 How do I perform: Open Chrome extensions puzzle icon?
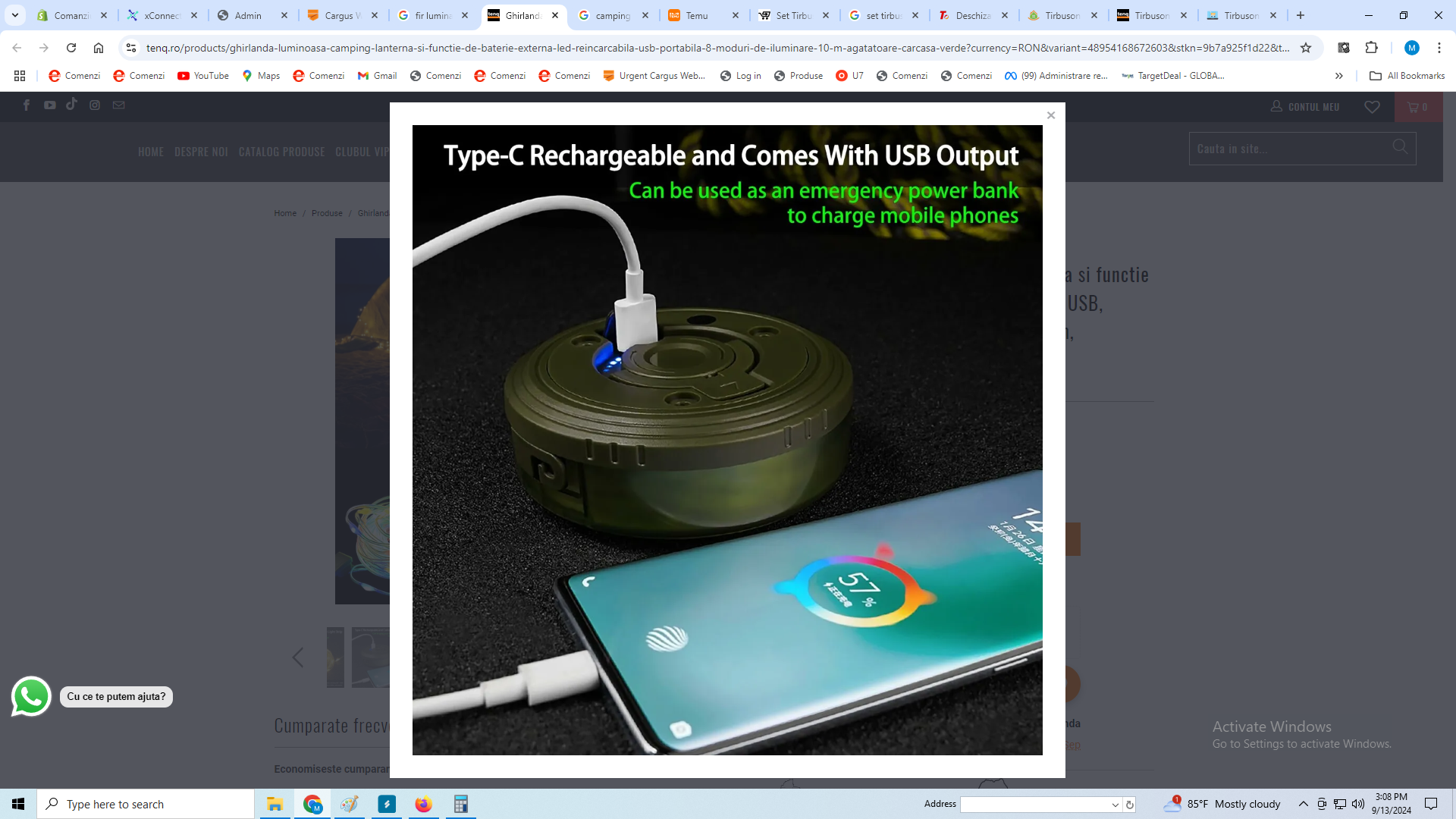tap(1371, 48)
